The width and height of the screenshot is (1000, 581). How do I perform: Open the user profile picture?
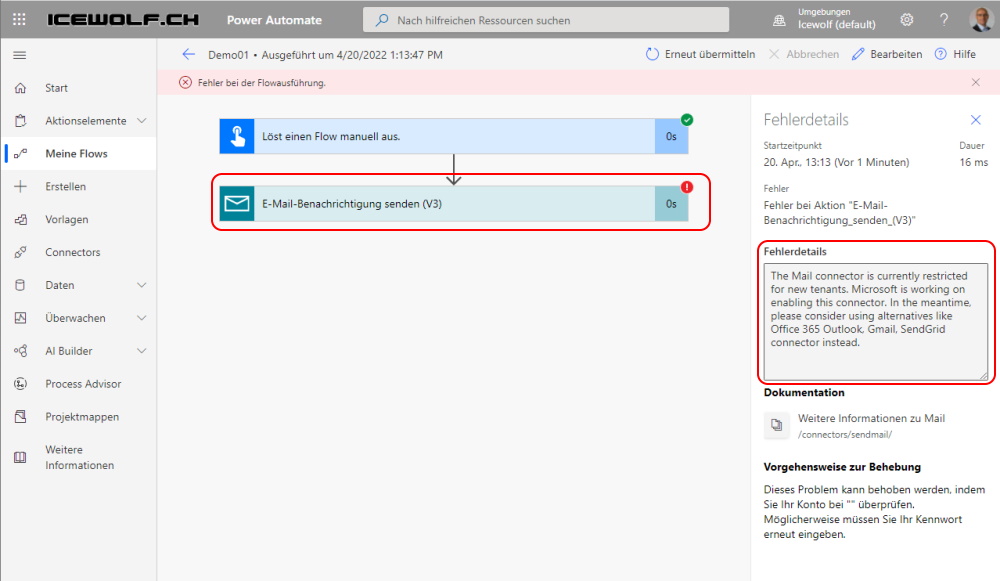981,20
